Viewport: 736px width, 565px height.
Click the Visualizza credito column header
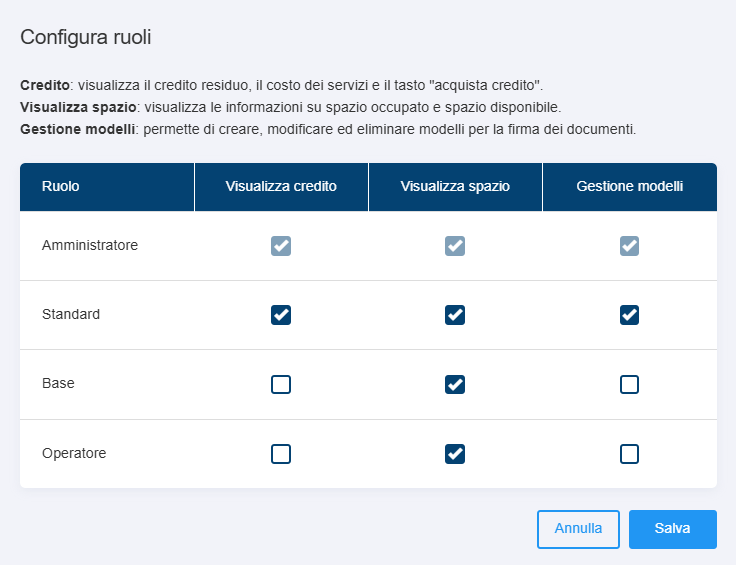[281, 186]
